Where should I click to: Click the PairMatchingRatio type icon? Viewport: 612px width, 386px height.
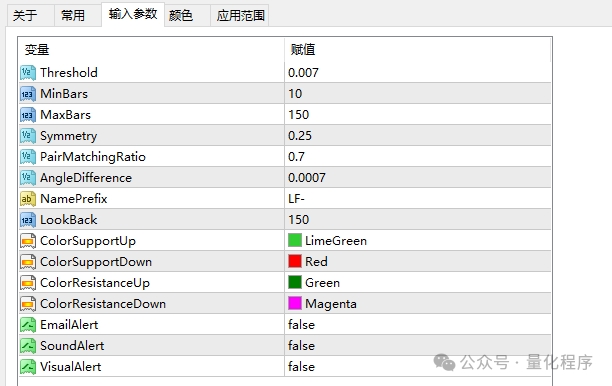point(28,157)
